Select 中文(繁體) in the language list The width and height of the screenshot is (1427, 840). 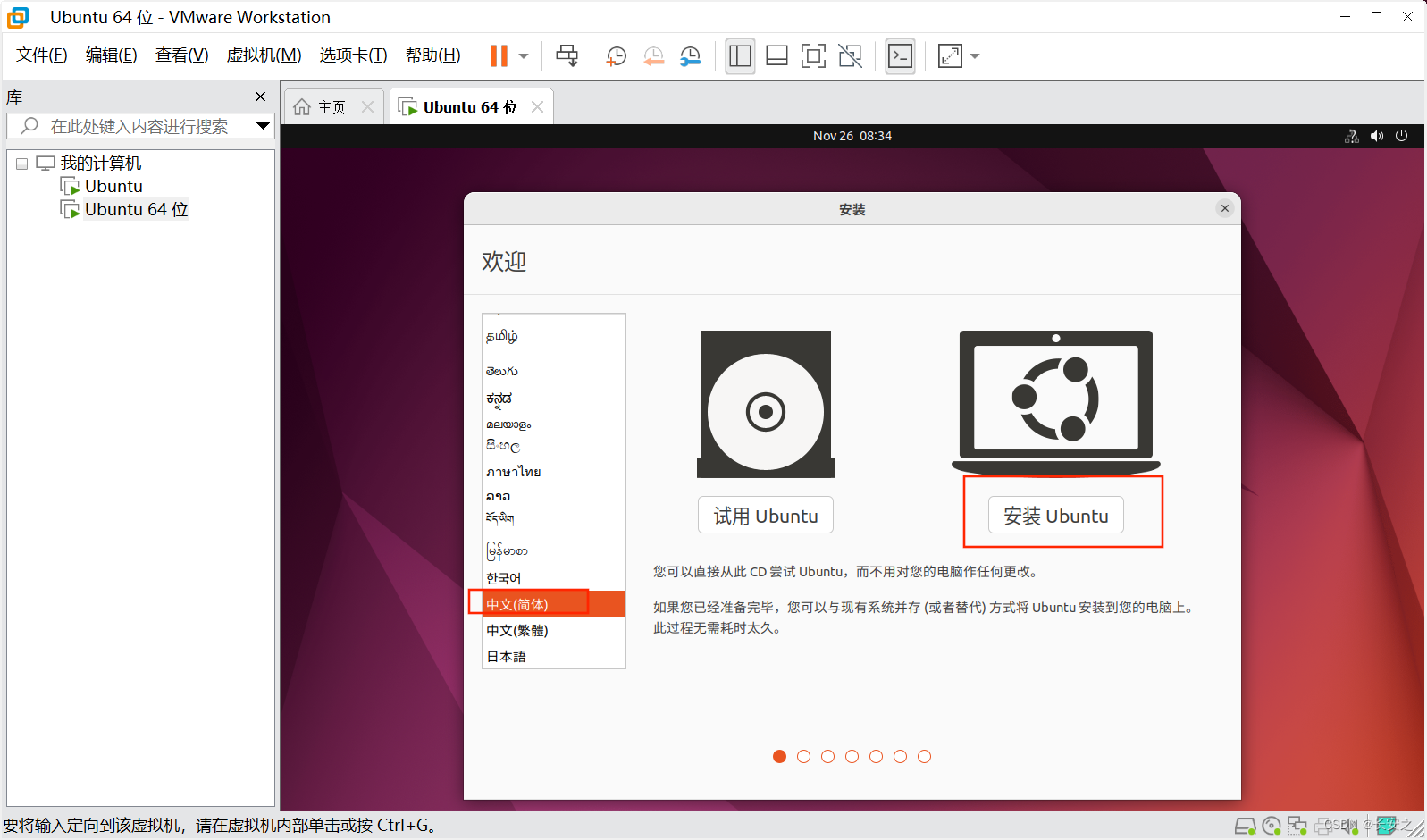(517, 630)
